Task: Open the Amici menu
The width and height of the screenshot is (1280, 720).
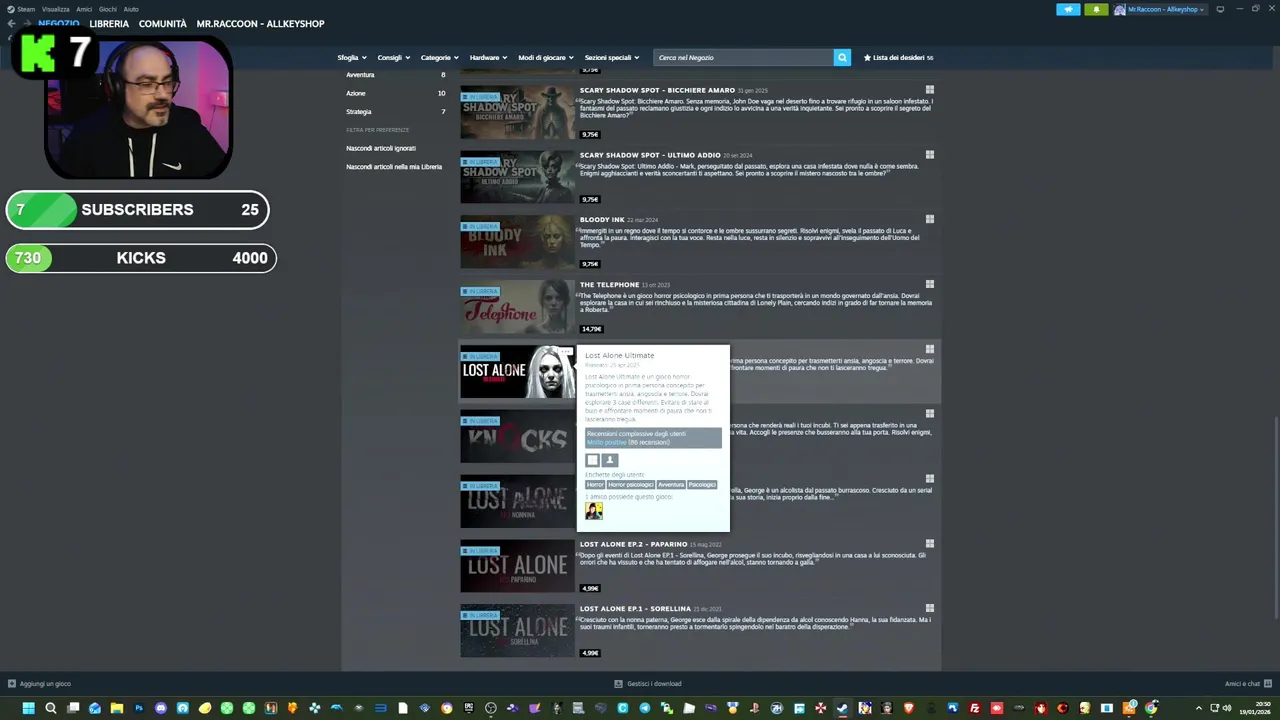Action: (84, 9)
